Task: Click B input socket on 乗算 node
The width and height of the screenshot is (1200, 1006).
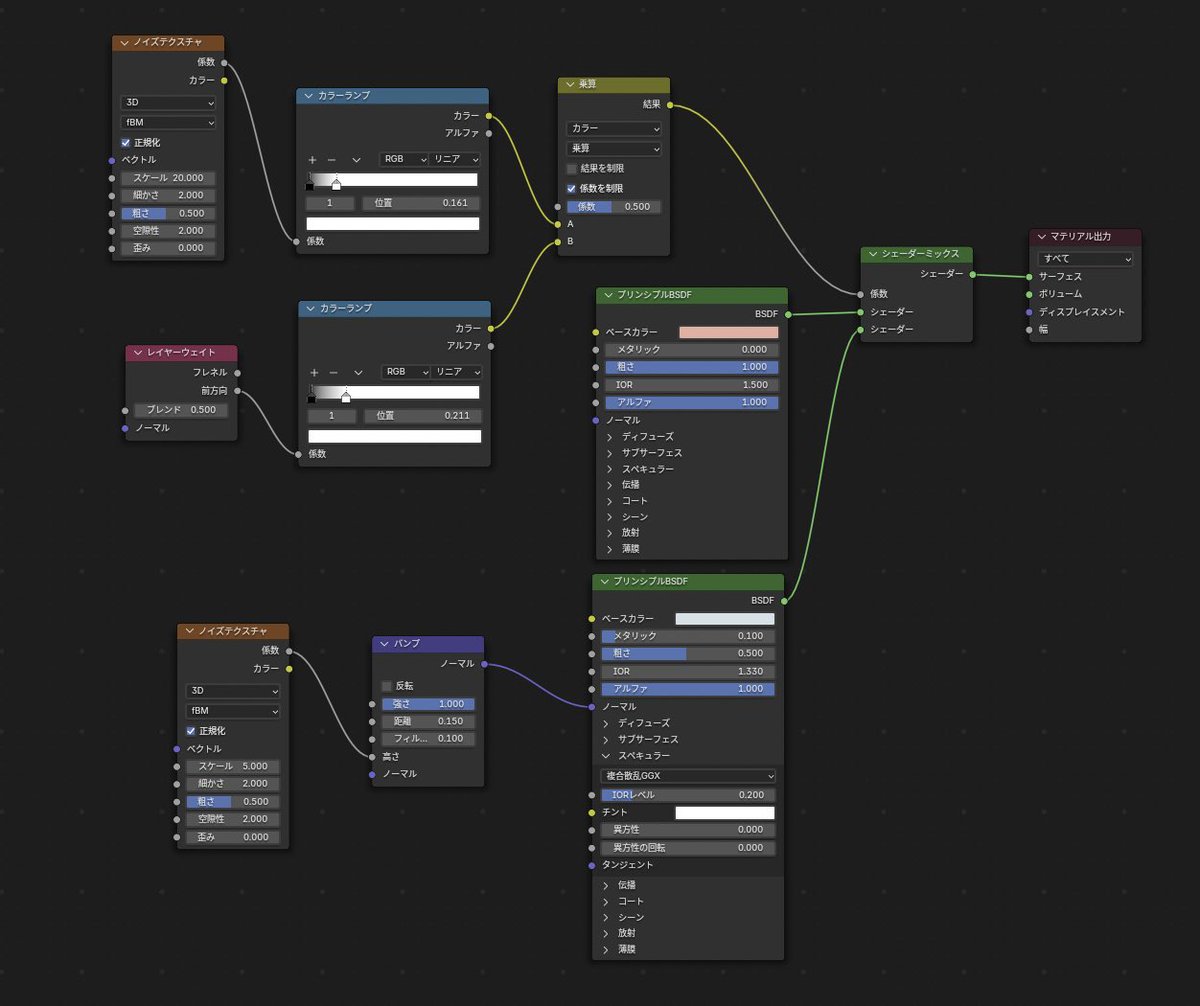Action: click(x=558, y=241)
